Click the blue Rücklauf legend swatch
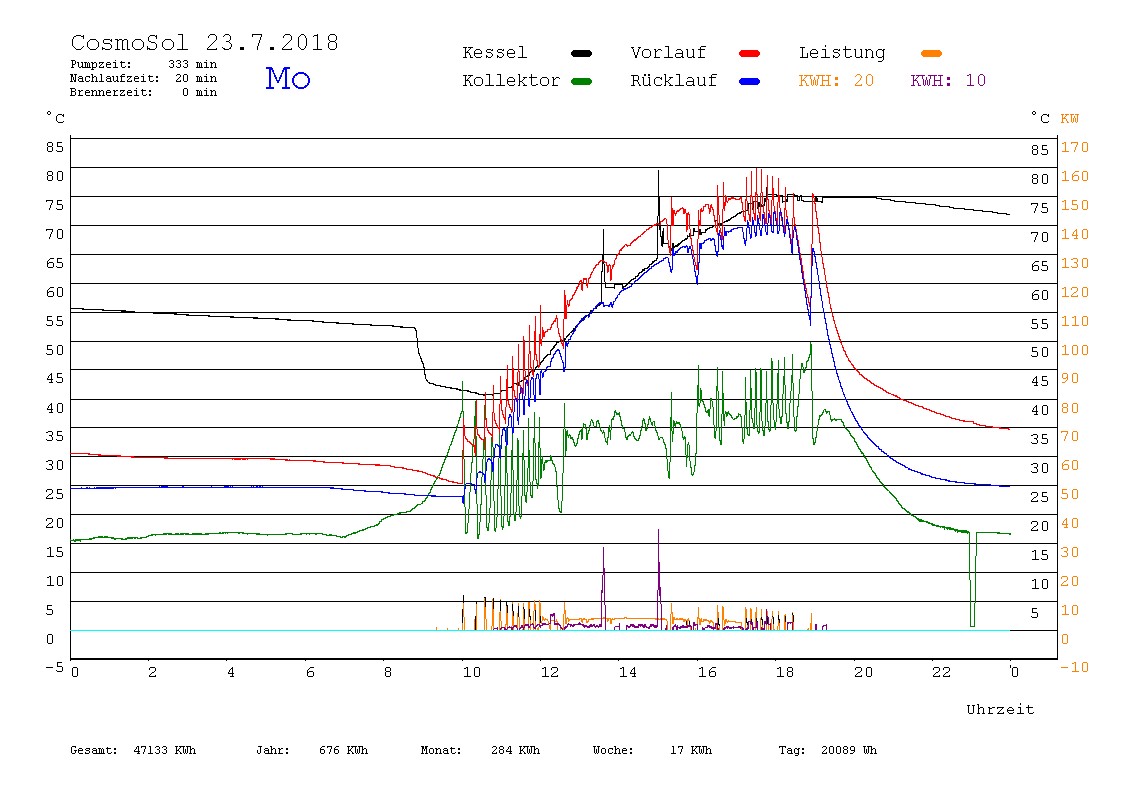Image resolution: width=1148 pixels, height=812 pixels. pos(750,81)
